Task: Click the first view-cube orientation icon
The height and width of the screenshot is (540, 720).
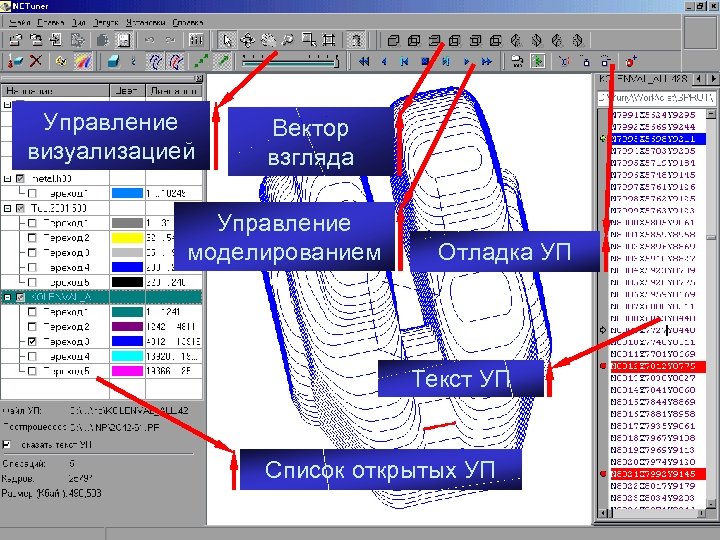Action: click(393, 41)
